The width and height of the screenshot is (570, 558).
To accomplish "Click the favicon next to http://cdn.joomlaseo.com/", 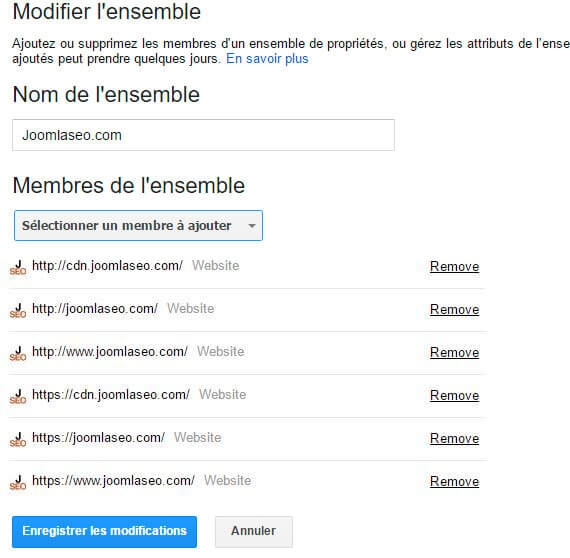I will click(x=18, y=268).
